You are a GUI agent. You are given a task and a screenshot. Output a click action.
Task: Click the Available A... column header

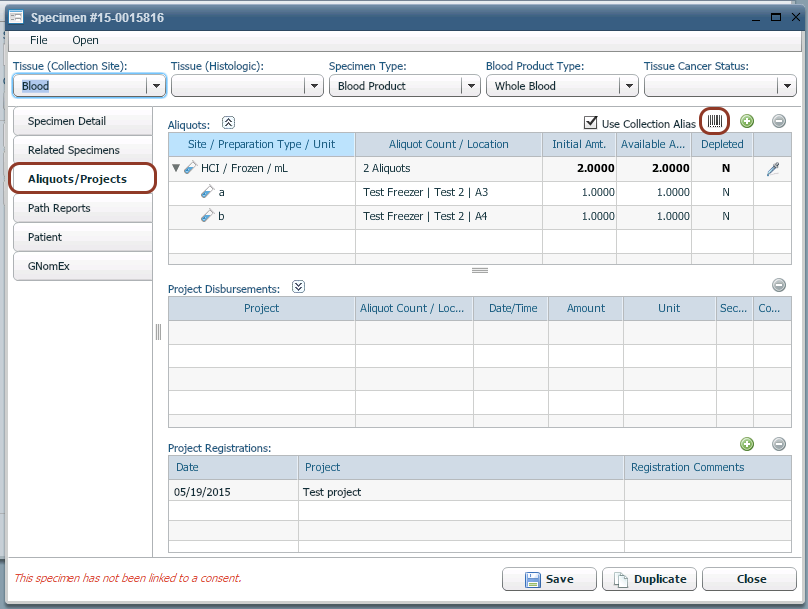pyautogui.click(x=653, y=144)
